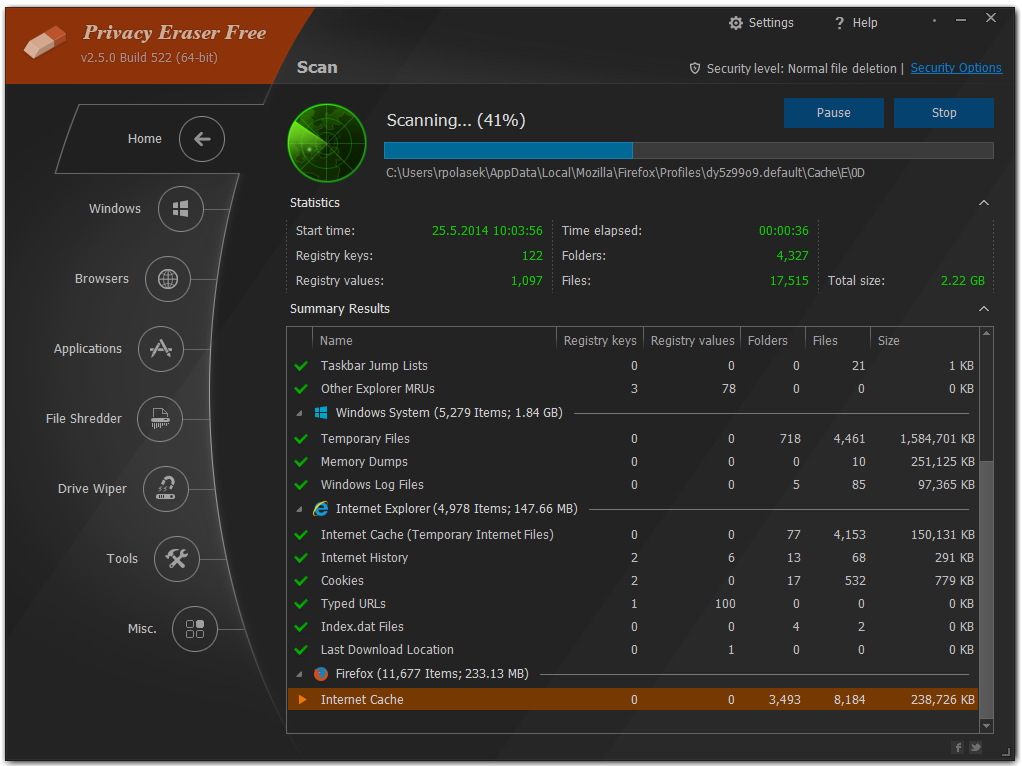Toggle the Taskbar Jump Lists checkmark
This screenshot has width=1022, height=766.
click(301, 366)
